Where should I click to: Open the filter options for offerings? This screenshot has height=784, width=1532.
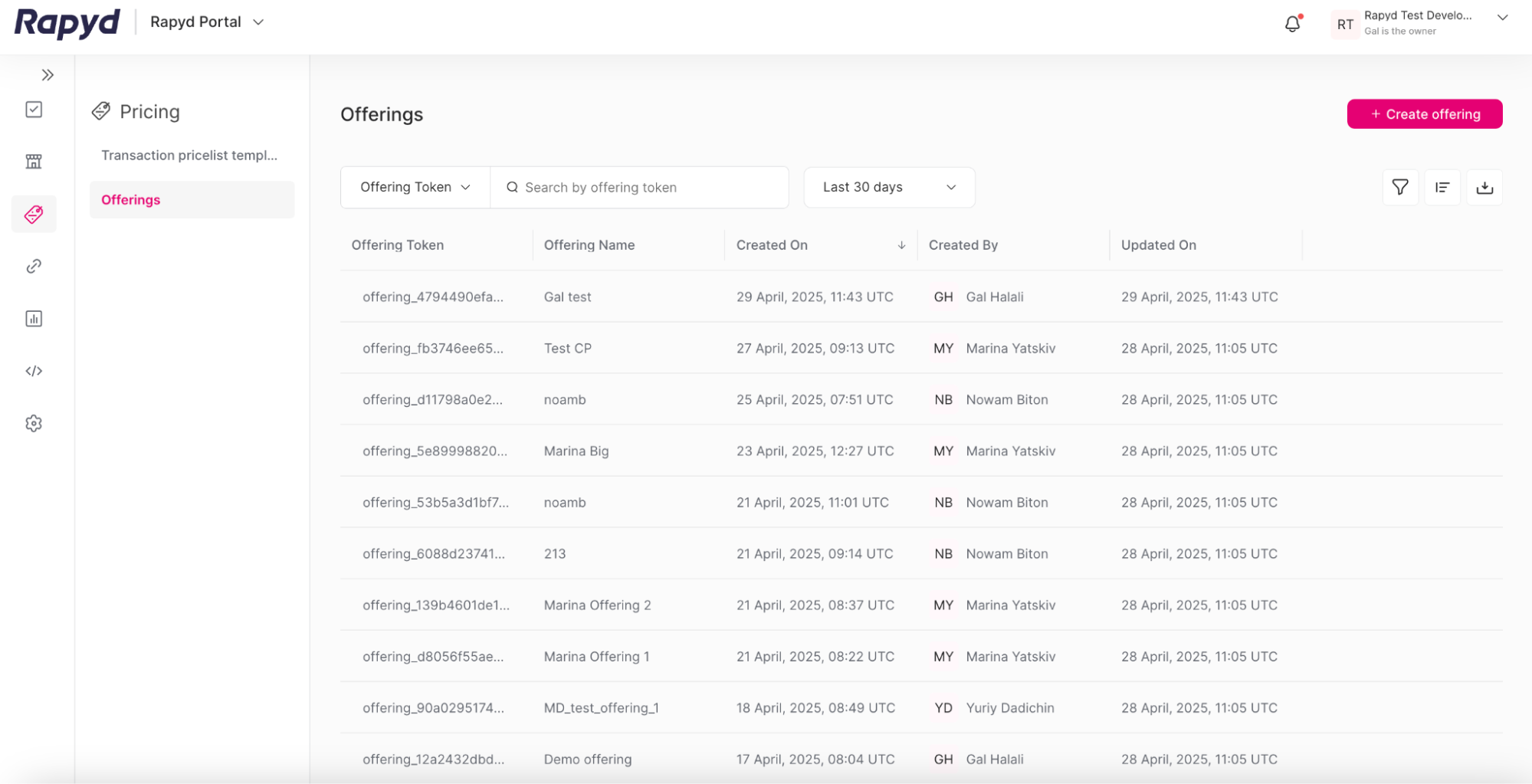[1400, 187]
